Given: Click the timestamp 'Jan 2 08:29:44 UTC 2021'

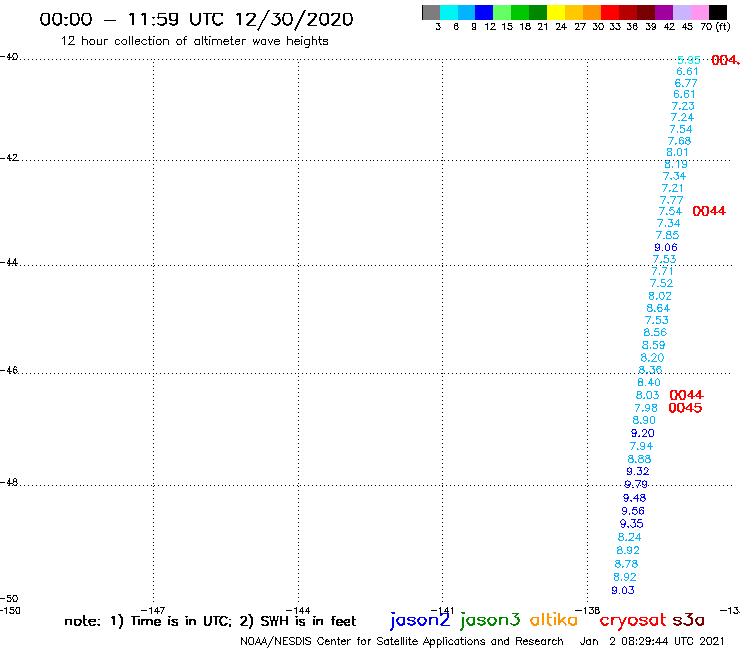Looking at the screenshot, I should (x=652, y=641).
